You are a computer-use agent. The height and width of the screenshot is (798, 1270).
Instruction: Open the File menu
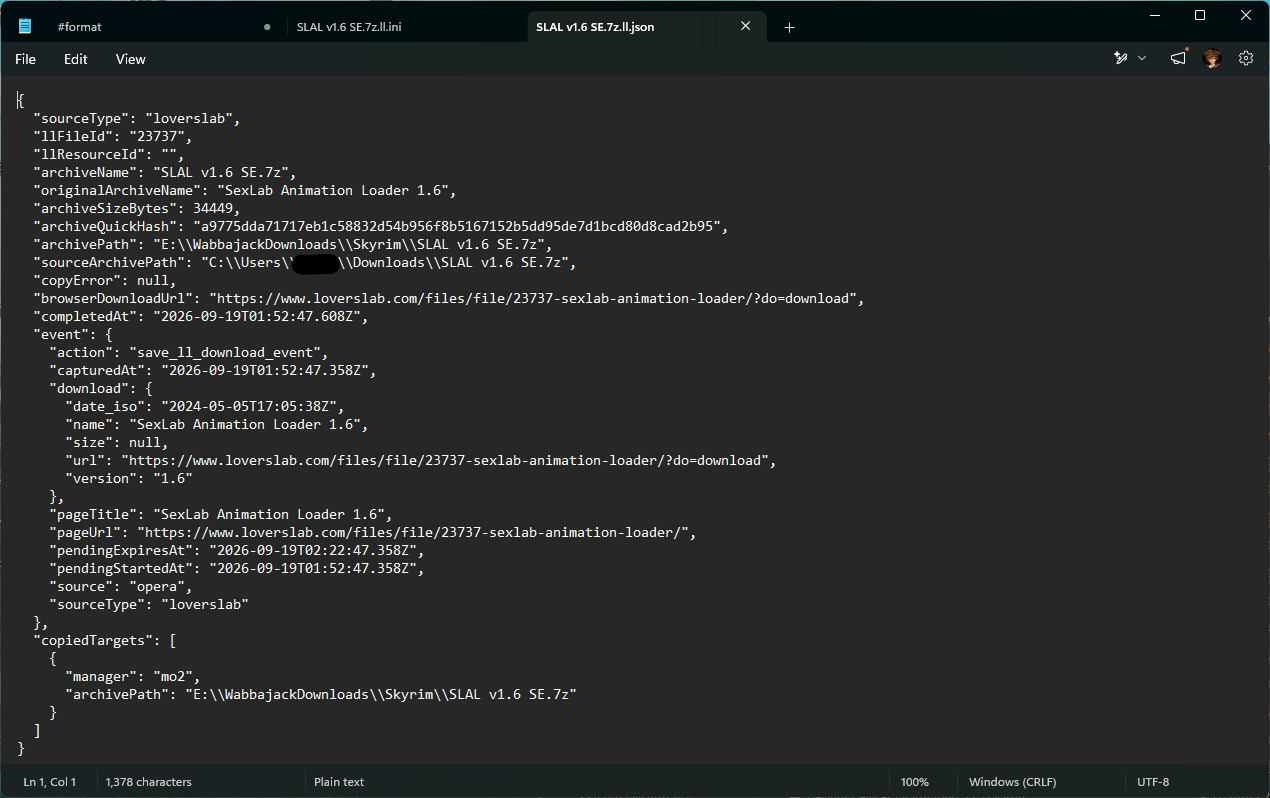pyautogui.click(x=25, y=59)
